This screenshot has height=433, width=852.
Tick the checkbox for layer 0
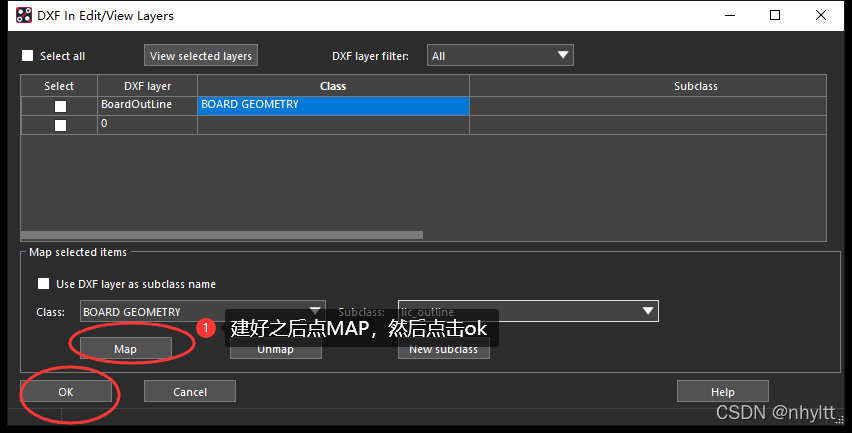[60, 125]
